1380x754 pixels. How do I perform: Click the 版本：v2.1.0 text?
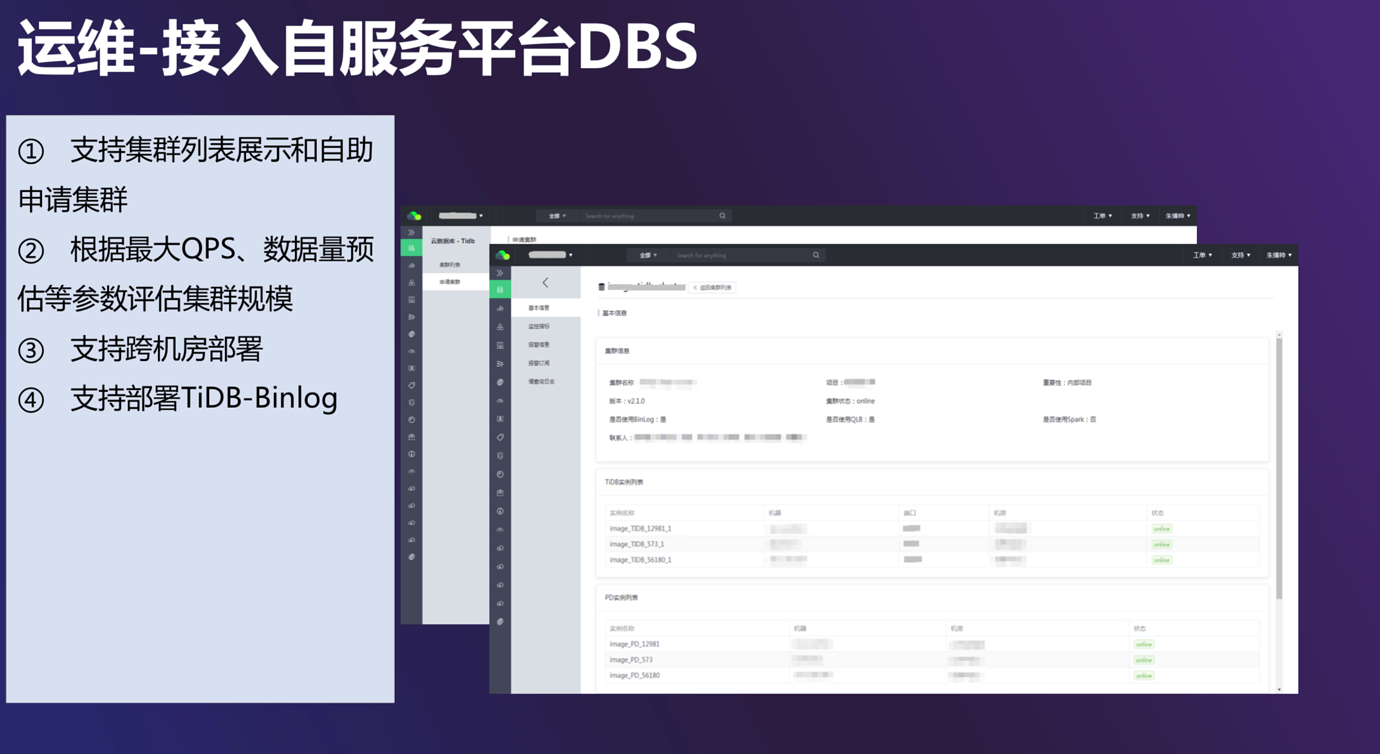coord(627,401)
